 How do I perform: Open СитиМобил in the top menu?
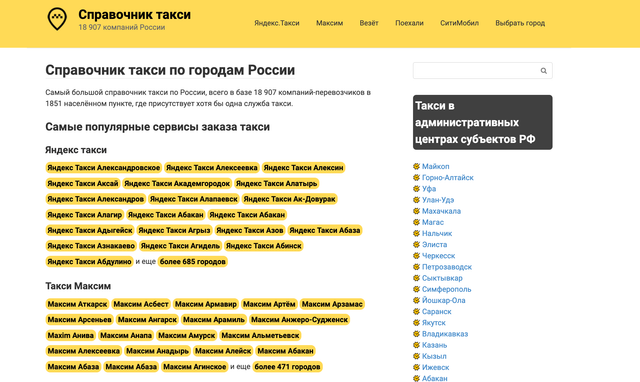click(459, 23)
